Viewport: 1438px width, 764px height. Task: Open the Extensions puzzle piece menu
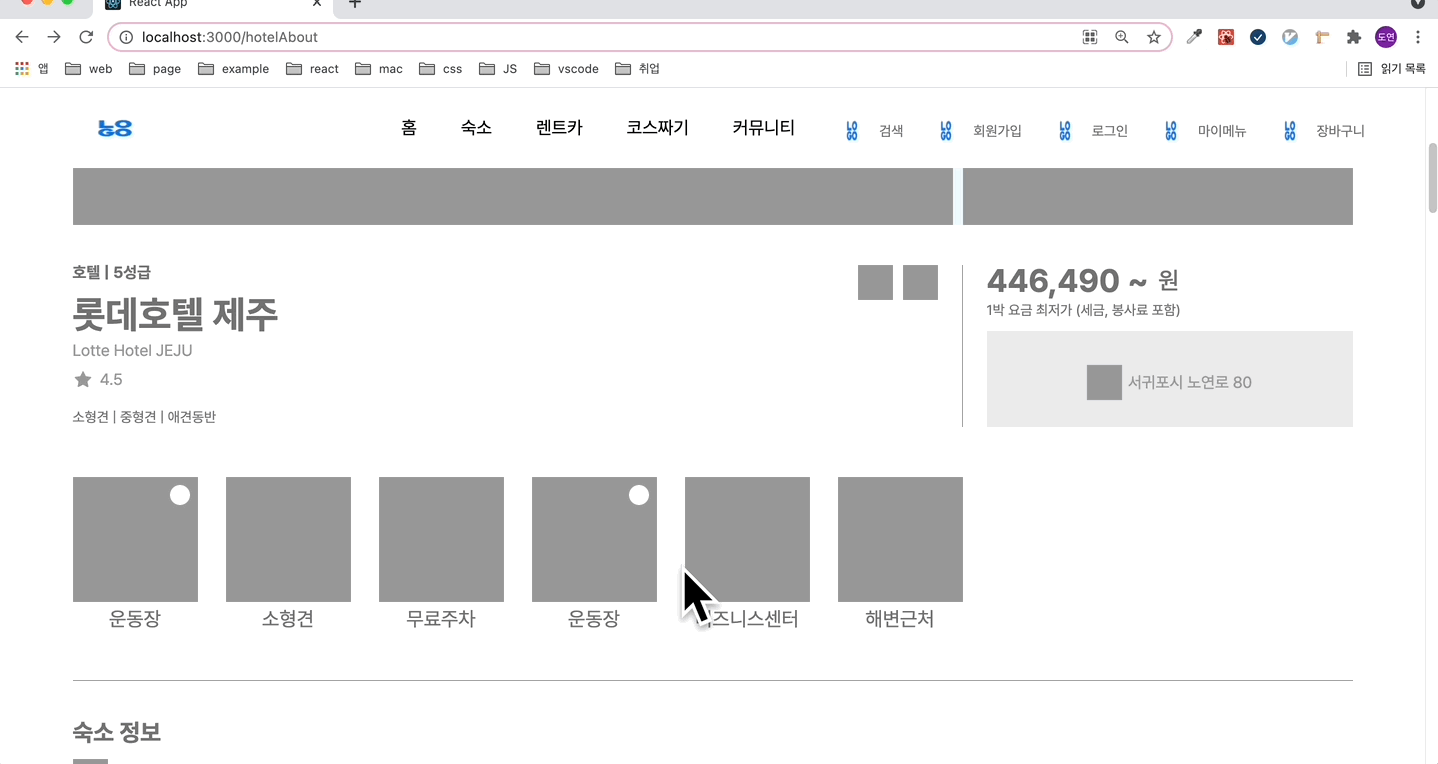tap(1354, 37)
